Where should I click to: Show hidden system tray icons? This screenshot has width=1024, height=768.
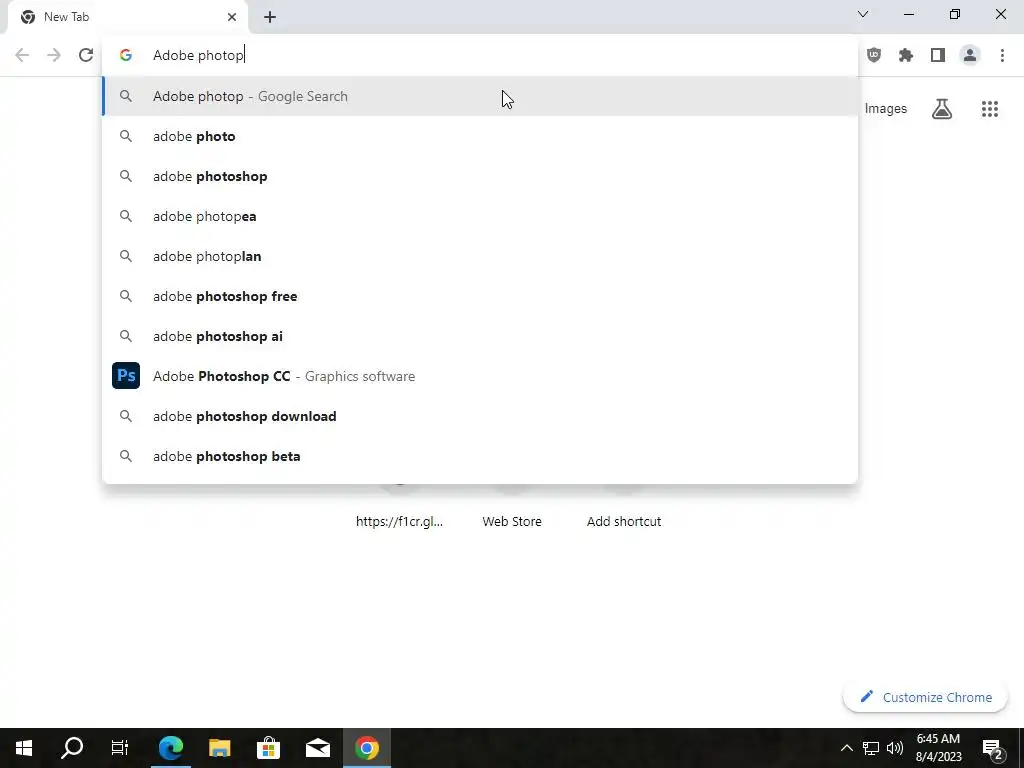(x=846, y=748)
